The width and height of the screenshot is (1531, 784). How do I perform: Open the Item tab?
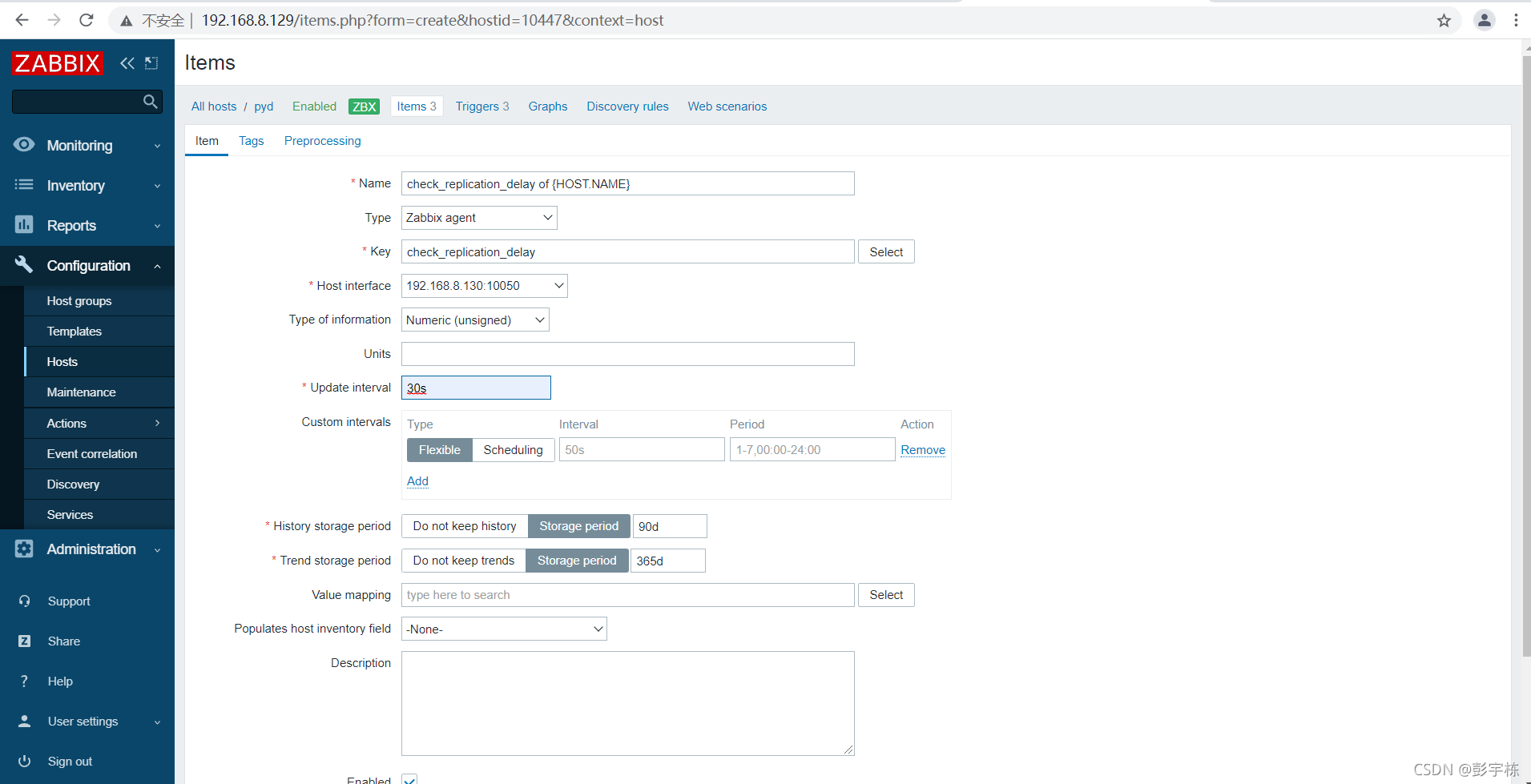pyautogui.click(x=207, y=141)
